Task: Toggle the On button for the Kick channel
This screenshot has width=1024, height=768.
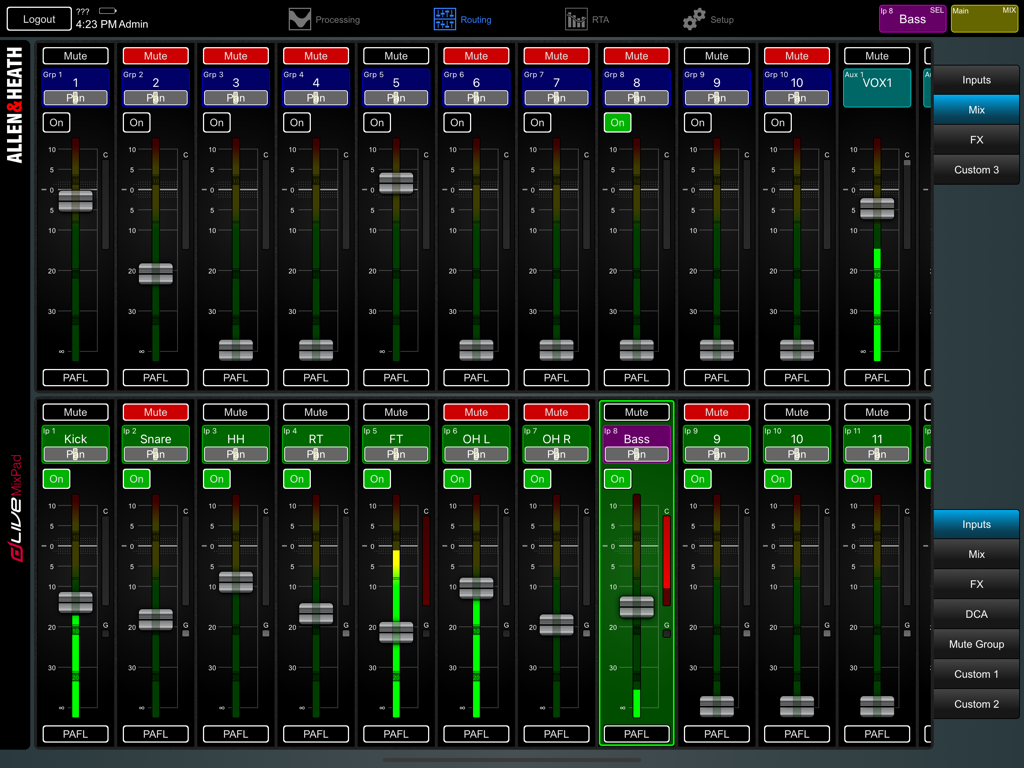Action: tap(56, 479)
